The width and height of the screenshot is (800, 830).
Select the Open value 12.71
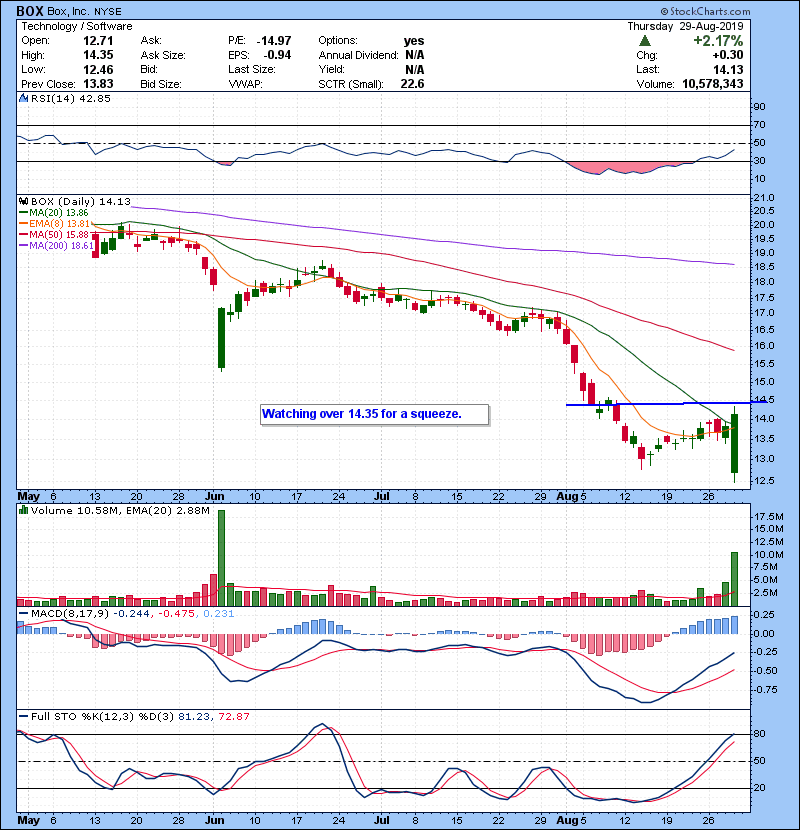[x=98, y=41]
